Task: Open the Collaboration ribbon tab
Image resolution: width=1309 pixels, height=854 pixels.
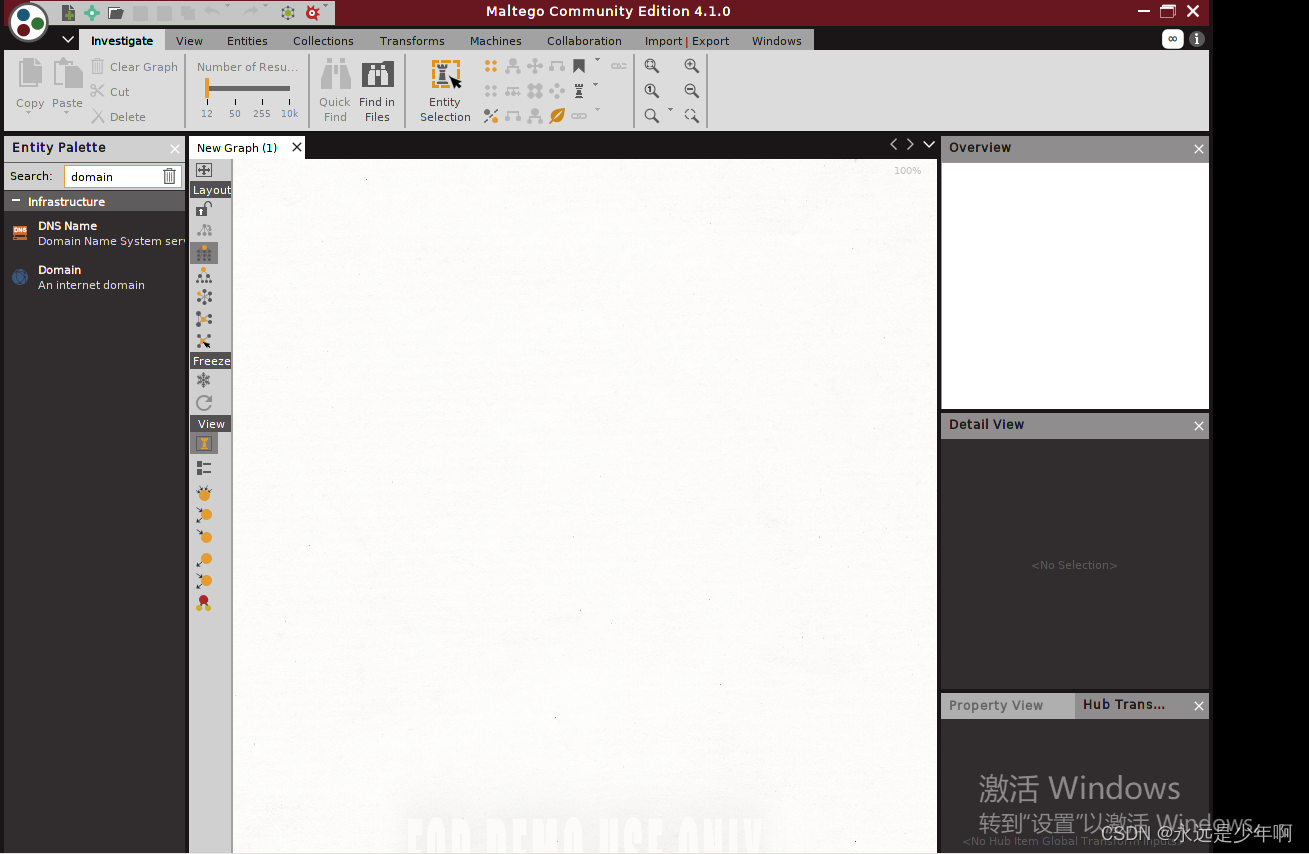Action: tap(584, 41)
